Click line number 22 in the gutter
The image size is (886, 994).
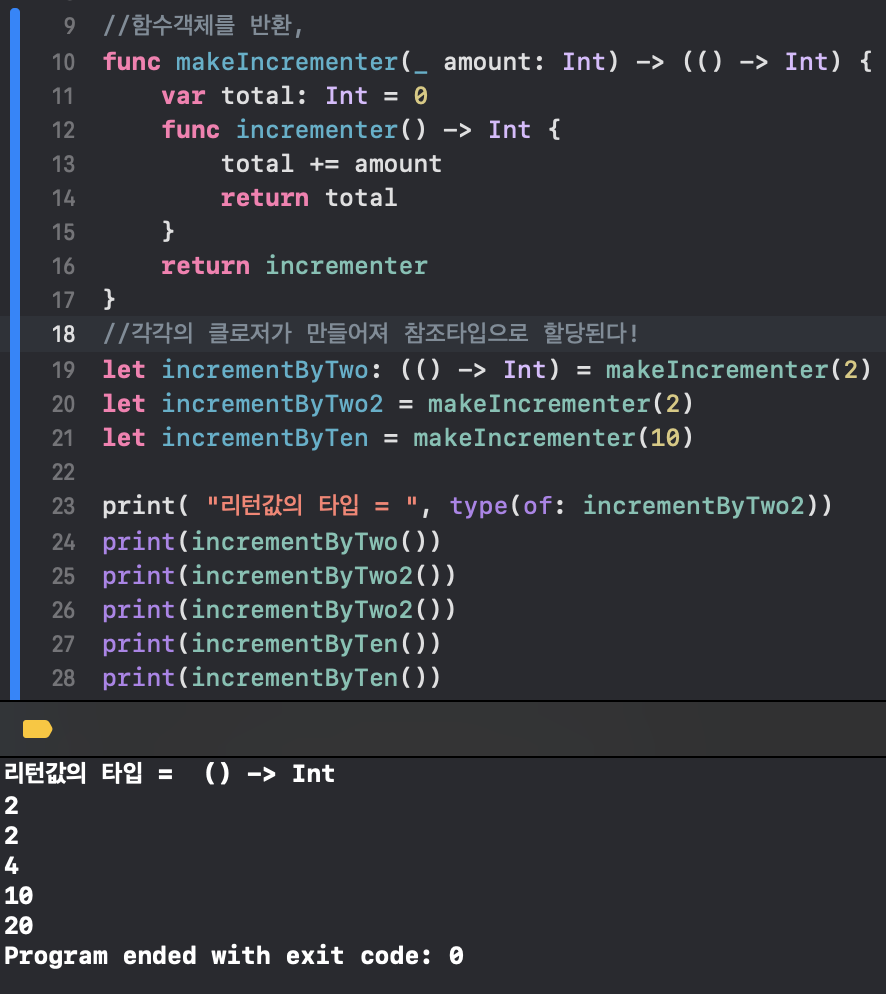63,472
